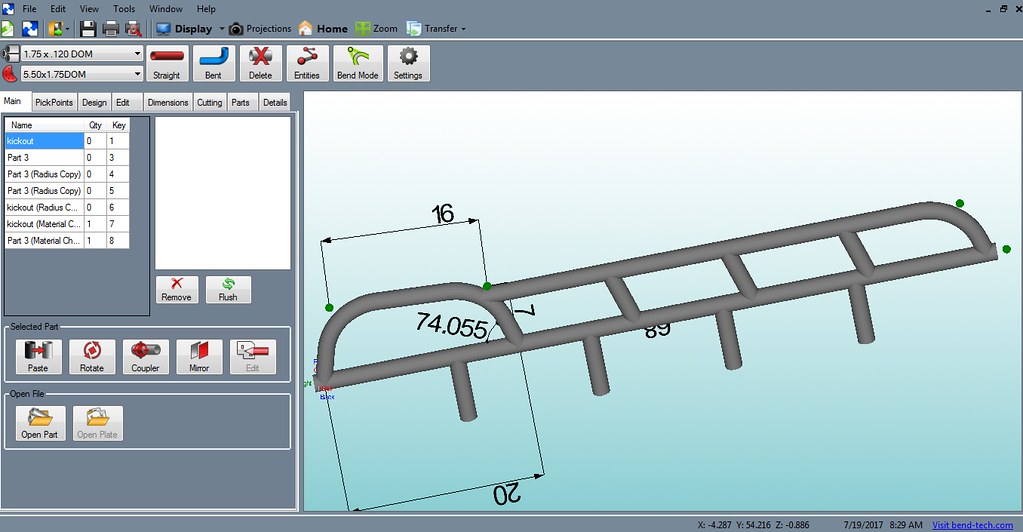Switch to the Main tab

[x=13, y=101]
